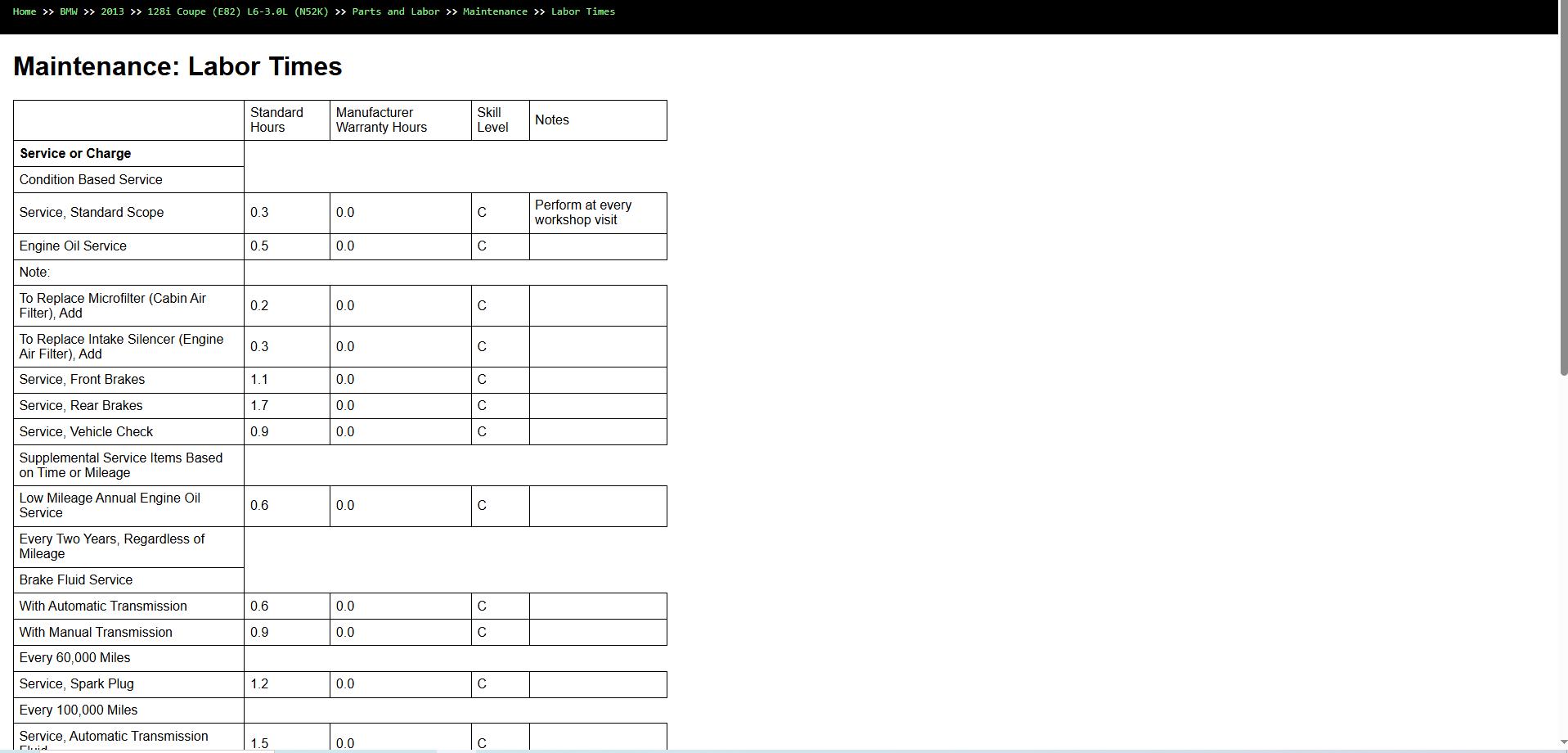Select the Every 60,000 Miles row
The height and width of the screenshot is (753, 1568).
[128, 658]
